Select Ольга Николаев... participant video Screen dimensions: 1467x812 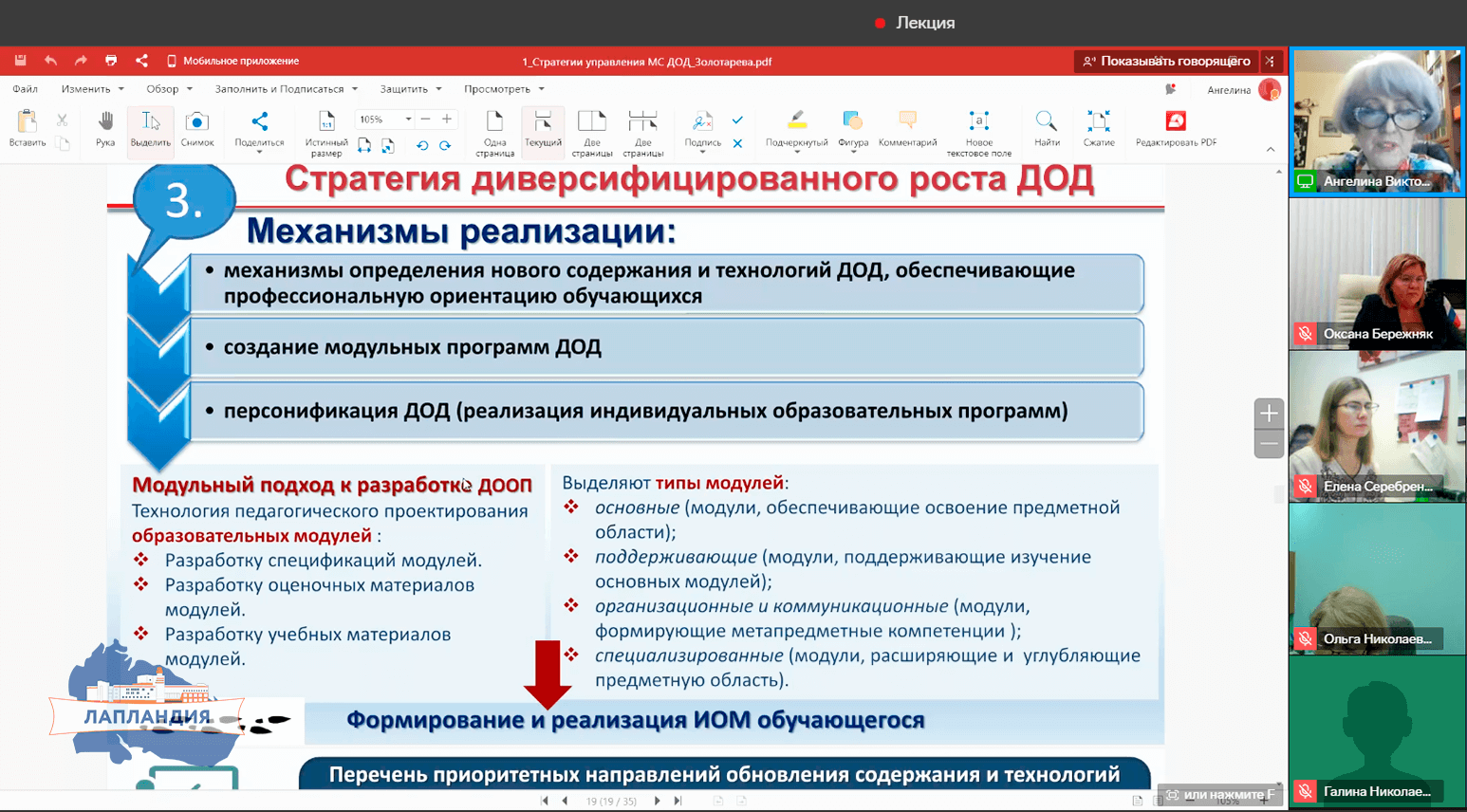pos(1377,579)
